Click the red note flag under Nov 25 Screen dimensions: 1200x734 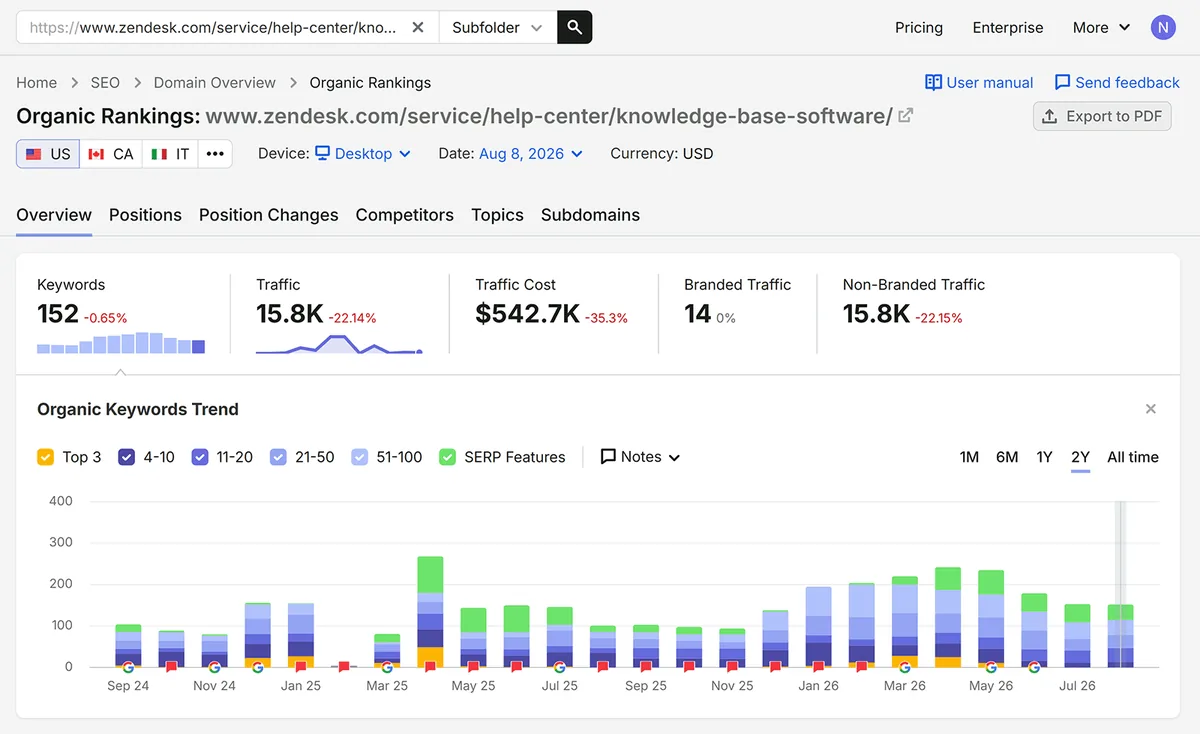732,666
